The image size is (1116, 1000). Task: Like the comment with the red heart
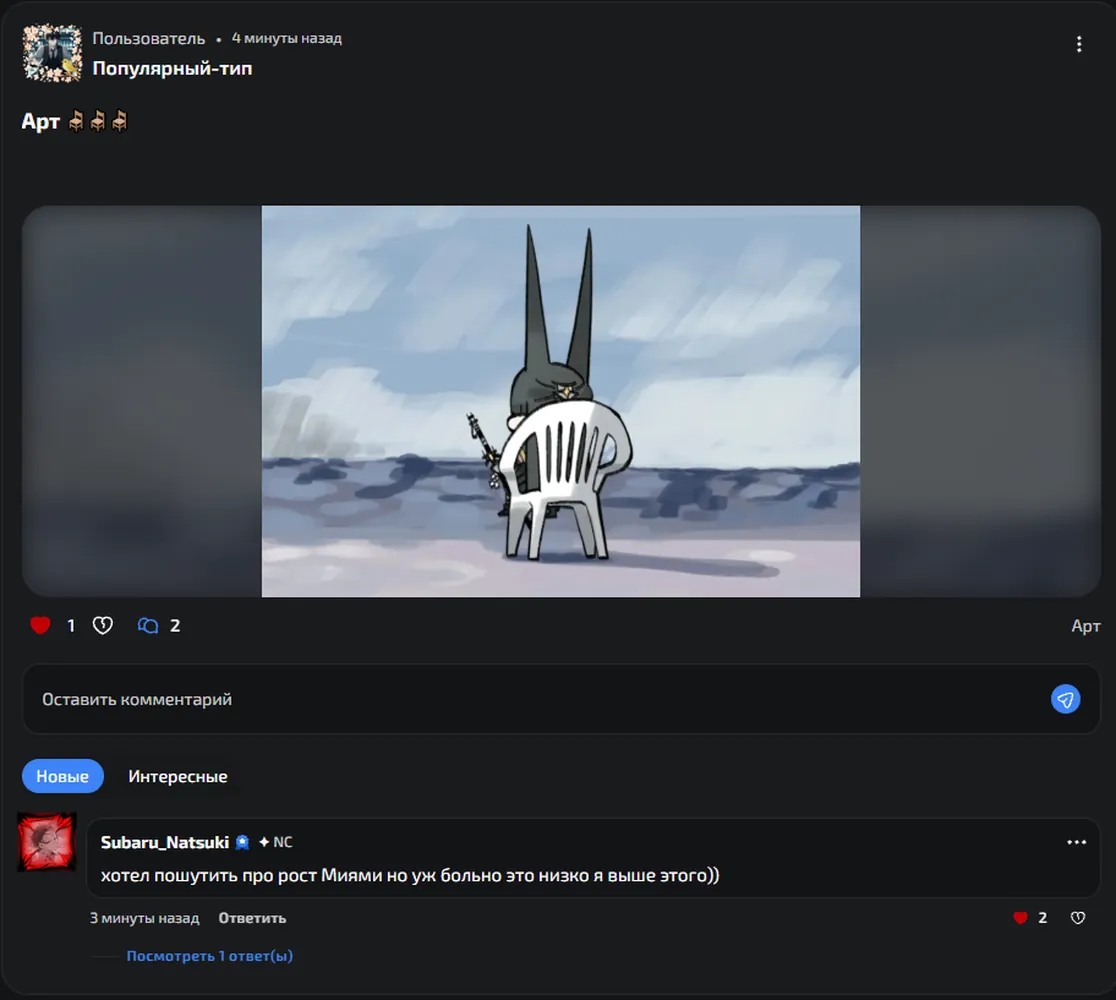tap(1020, 918)
